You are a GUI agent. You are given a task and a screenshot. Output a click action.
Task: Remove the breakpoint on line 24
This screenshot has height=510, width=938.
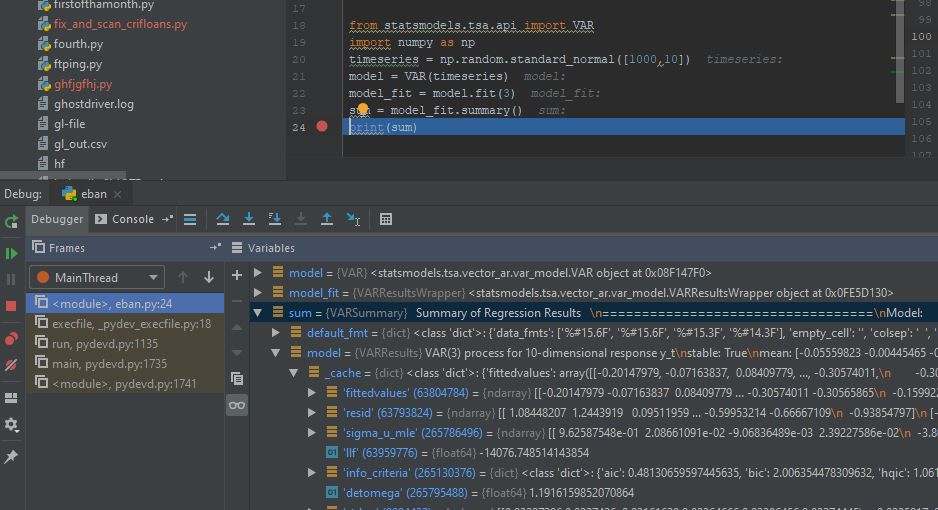coord(322,127)
